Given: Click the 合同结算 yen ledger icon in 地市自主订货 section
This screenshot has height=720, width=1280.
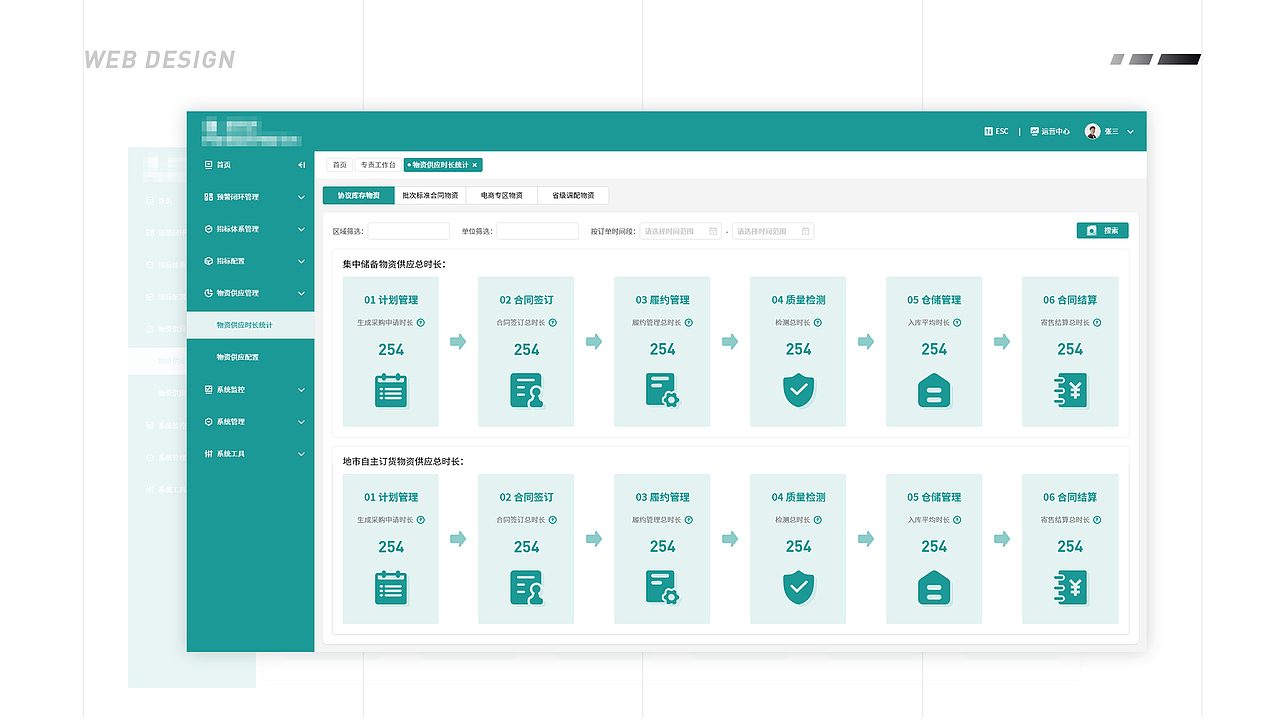Looking at the screenshot, I should [1070, 588].
